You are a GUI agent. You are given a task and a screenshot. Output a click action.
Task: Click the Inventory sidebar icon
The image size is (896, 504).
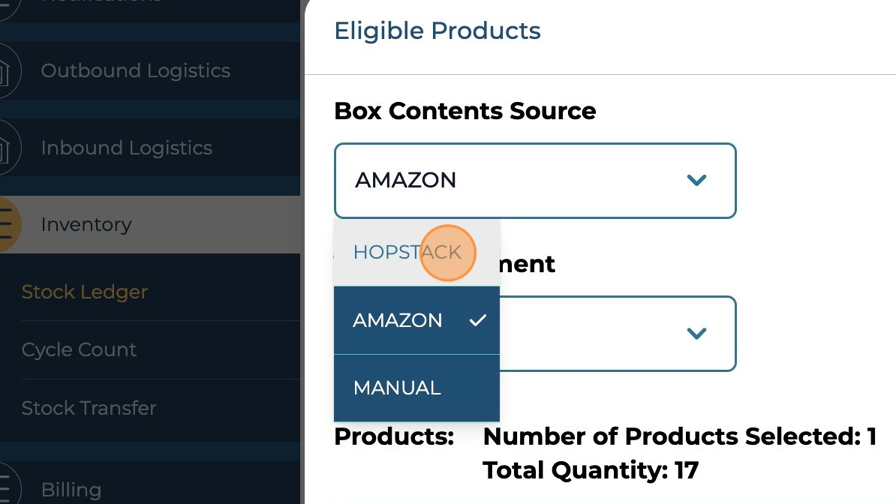[6, 224]
